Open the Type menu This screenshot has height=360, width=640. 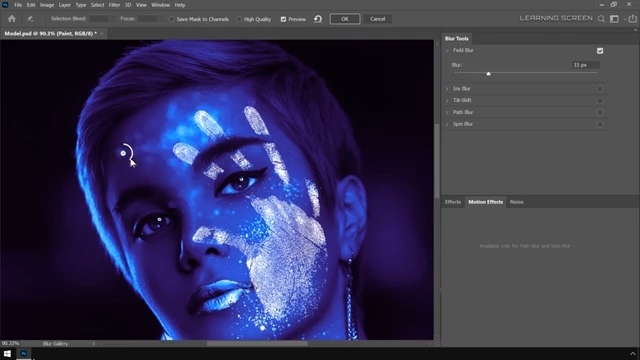coord(81,5)
